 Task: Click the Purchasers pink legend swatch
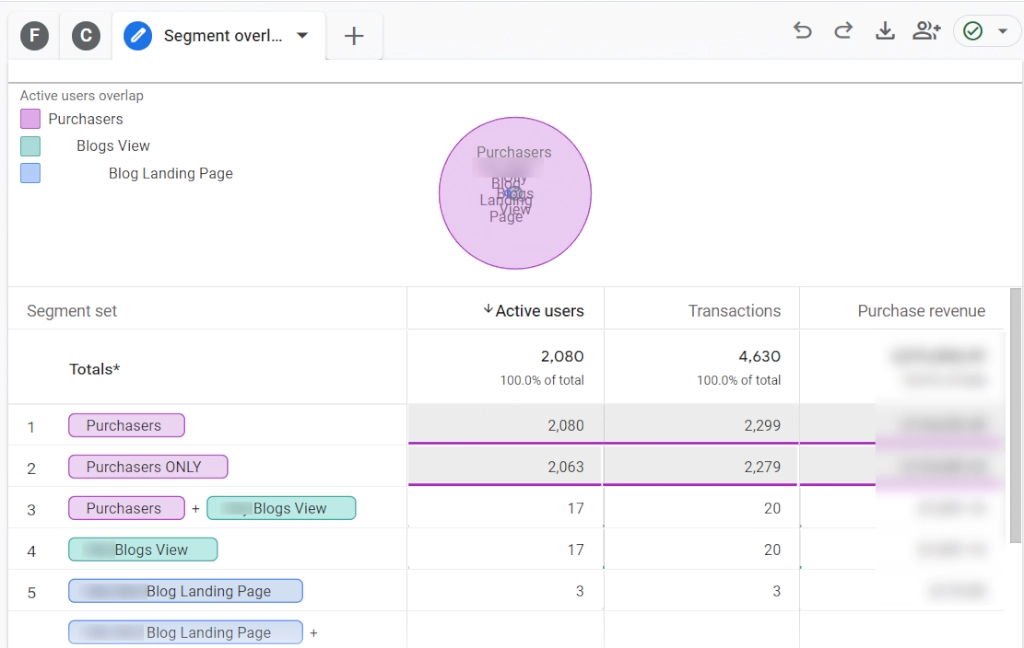(30, 119)
